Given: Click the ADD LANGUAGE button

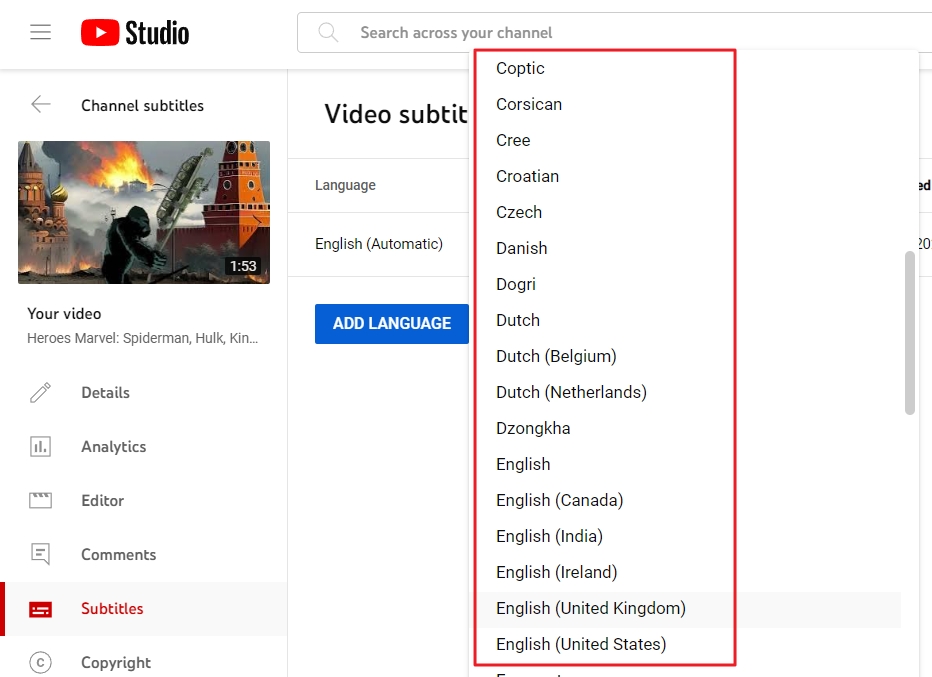Looking at the screenshot, I should [392, 323].
